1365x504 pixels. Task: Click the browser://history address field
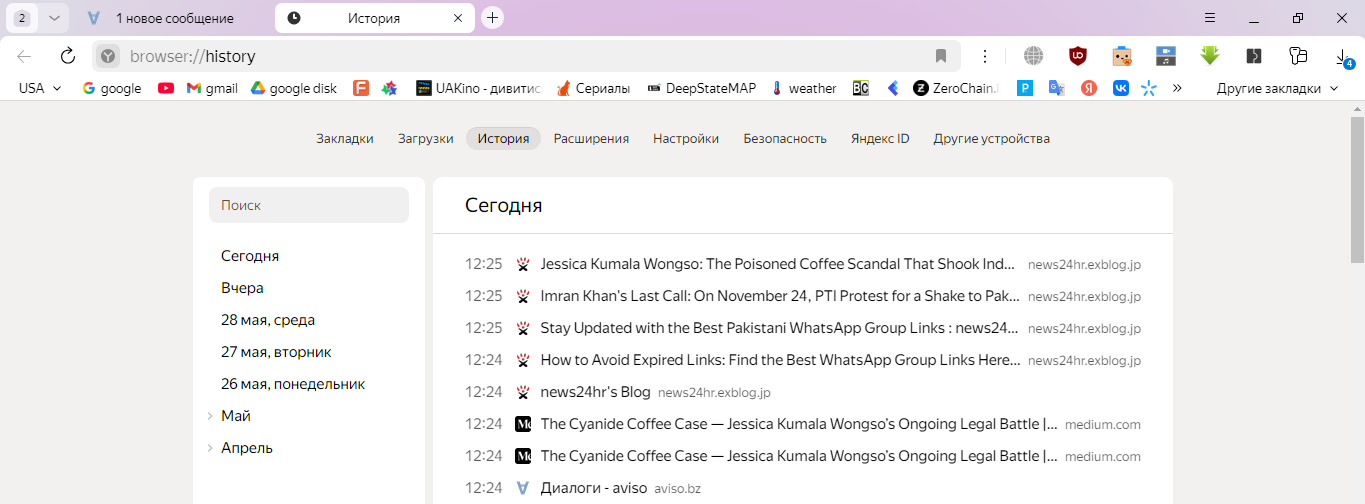point(525,56)
